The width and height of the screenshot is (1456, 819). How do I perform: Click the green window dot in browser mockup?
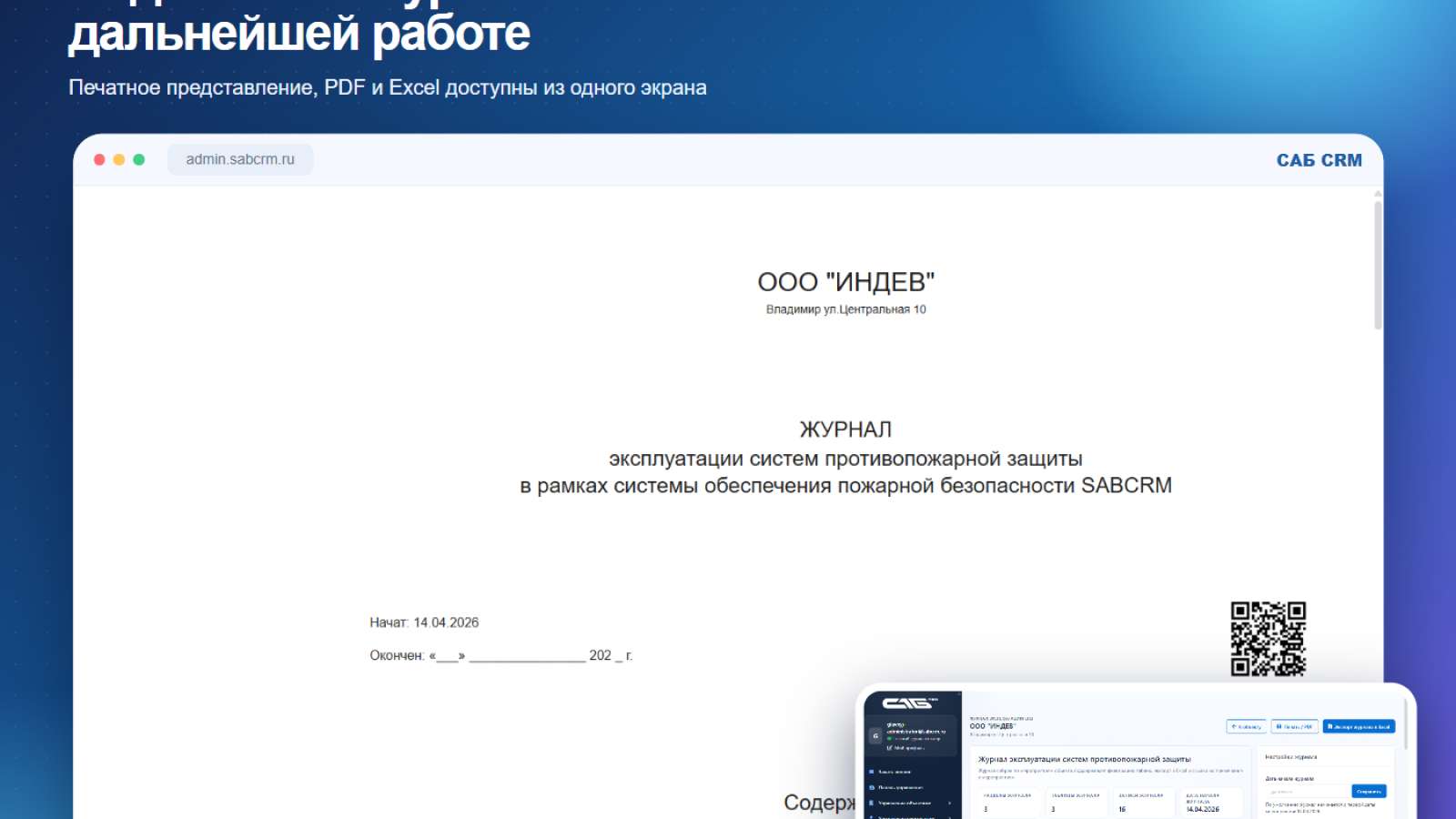pyautogui.click(x=139, y=159)
